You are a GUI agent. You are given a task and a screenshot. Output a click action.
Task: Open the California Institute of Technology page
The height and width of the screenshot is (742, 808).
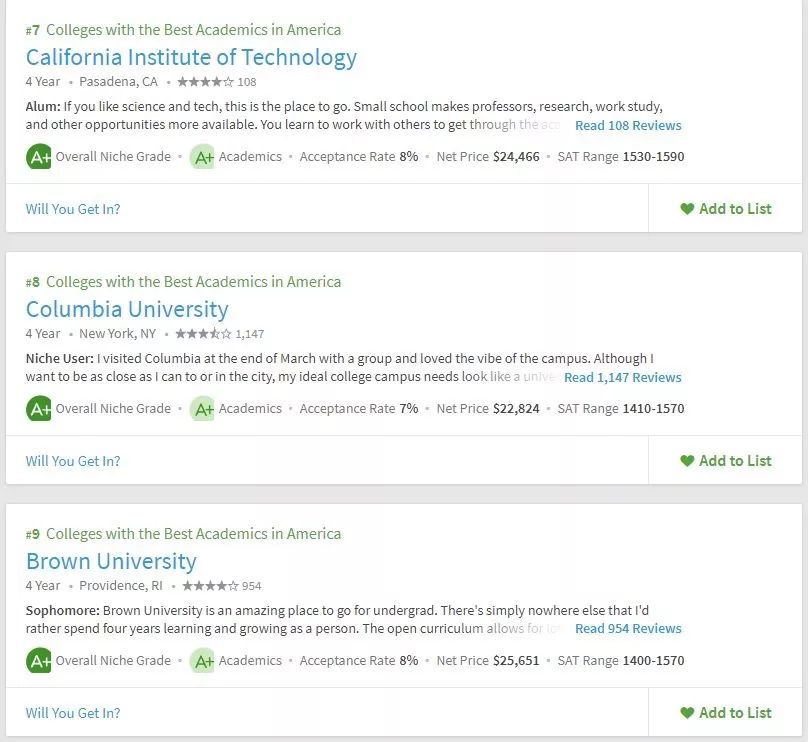[191, 57]
